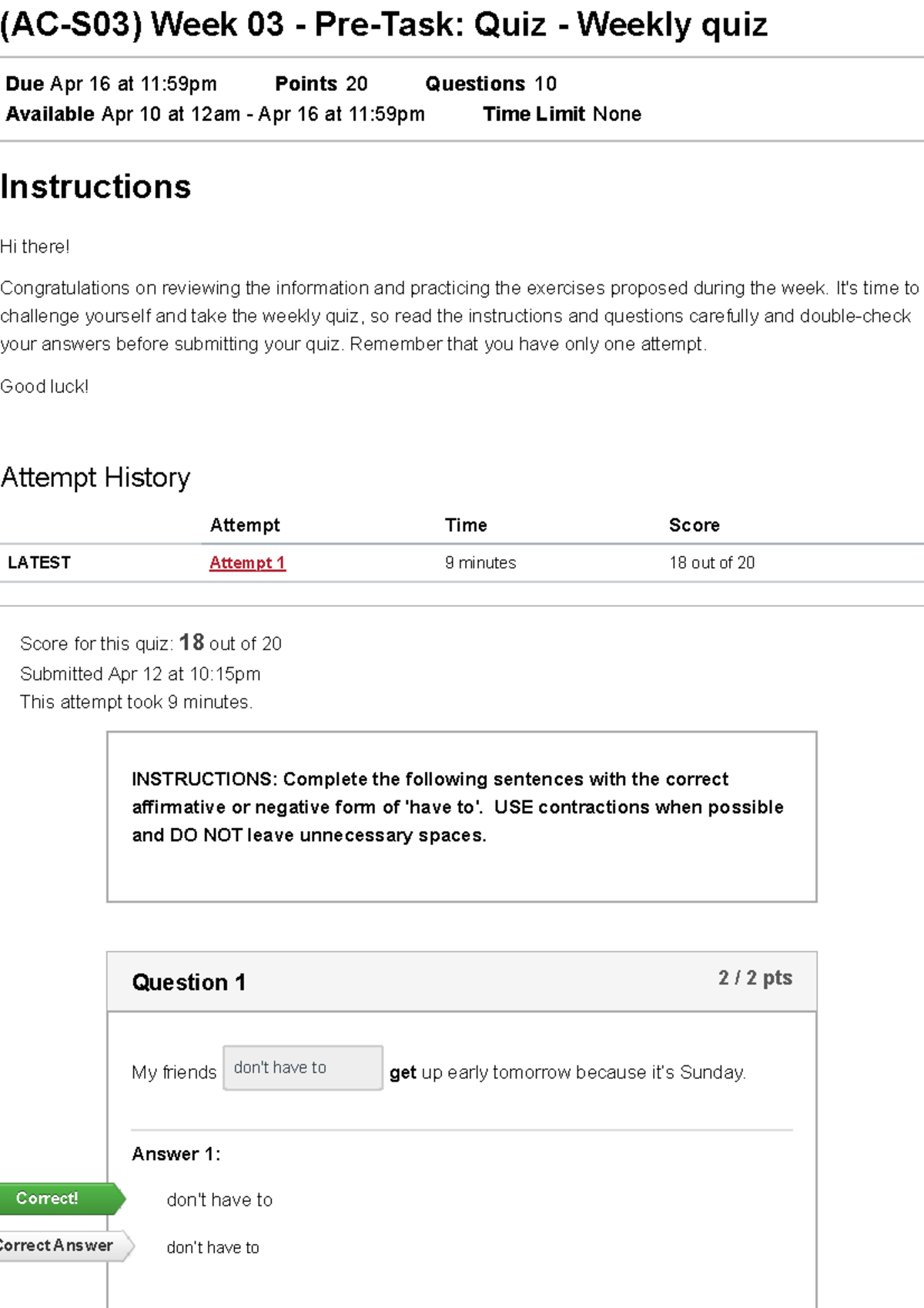The width and height of the screenshot is (924, 1308).
Task: Click the 2 / 2 pts score label
Action: 755,978
